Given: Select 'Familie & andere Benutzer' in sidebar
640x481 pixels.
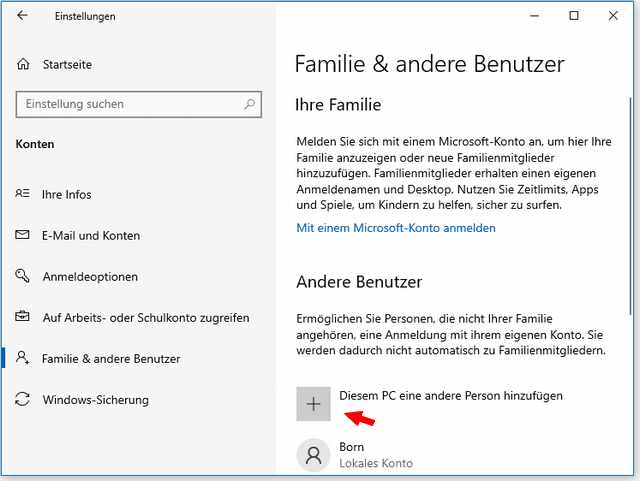Looking at the screenshot, I should coord(111,359).
